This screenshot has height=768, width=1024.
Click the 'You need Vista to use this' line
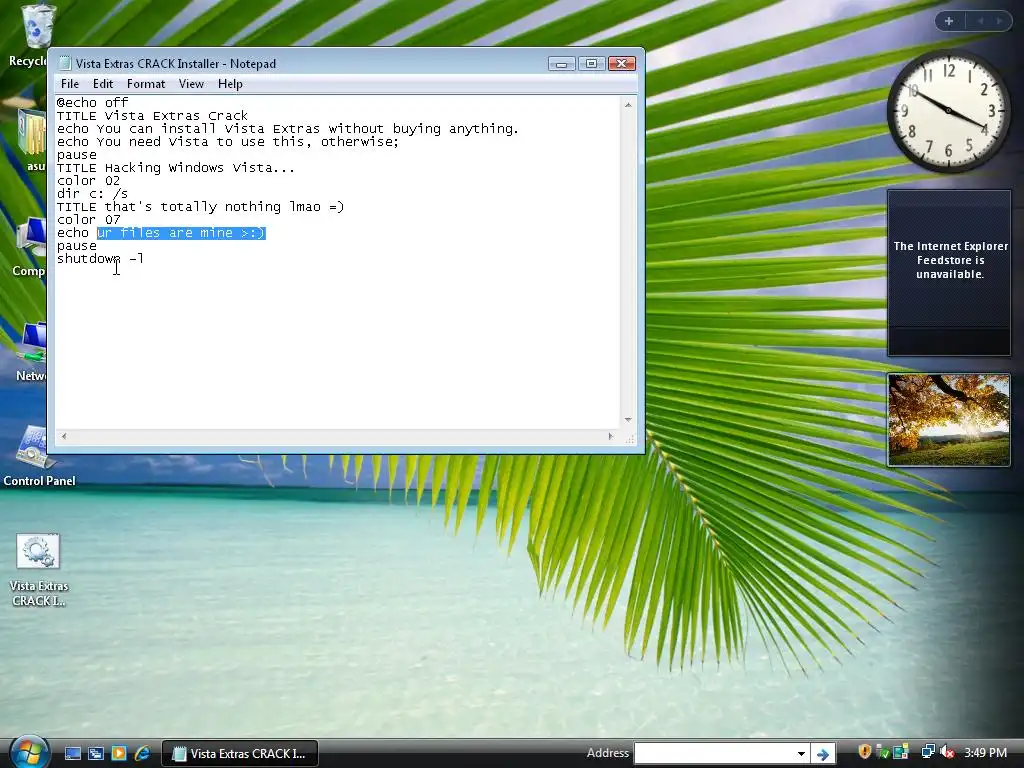[x=227, y=142]
